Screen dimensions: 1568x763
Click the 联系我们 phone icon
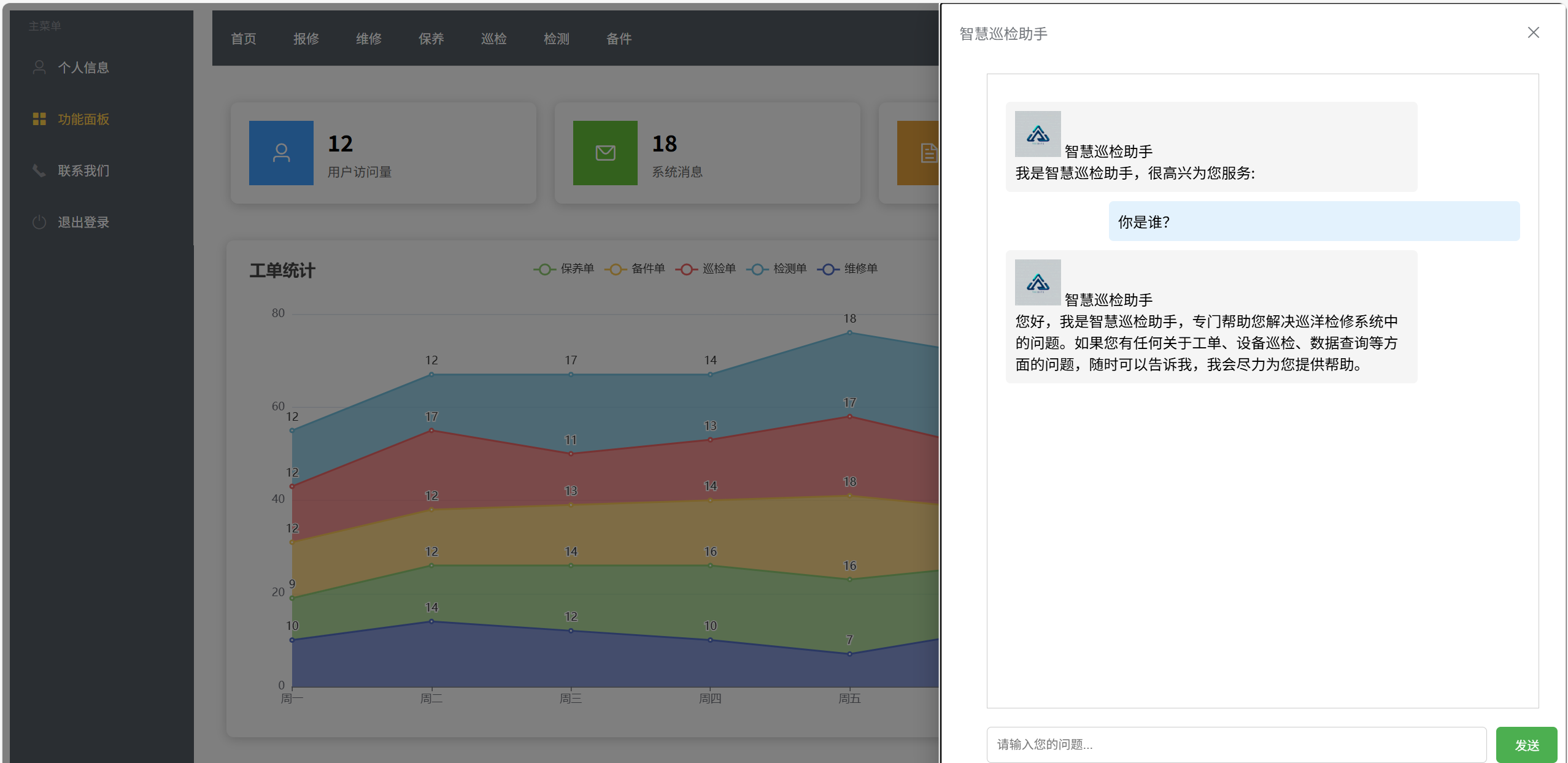(39, 171)
